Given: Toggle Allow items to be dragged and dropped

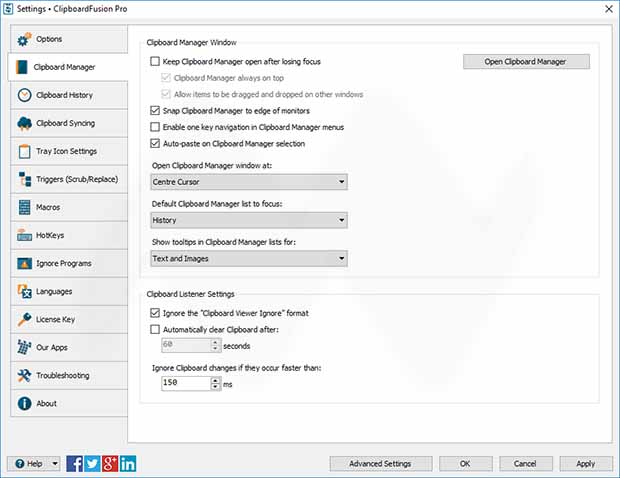Looking at the screenshot, I should 166,94.
